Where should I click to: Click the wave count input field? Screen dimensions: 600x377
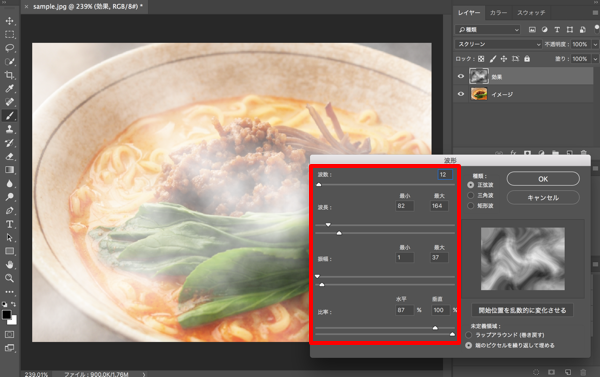tap(445, 175)
